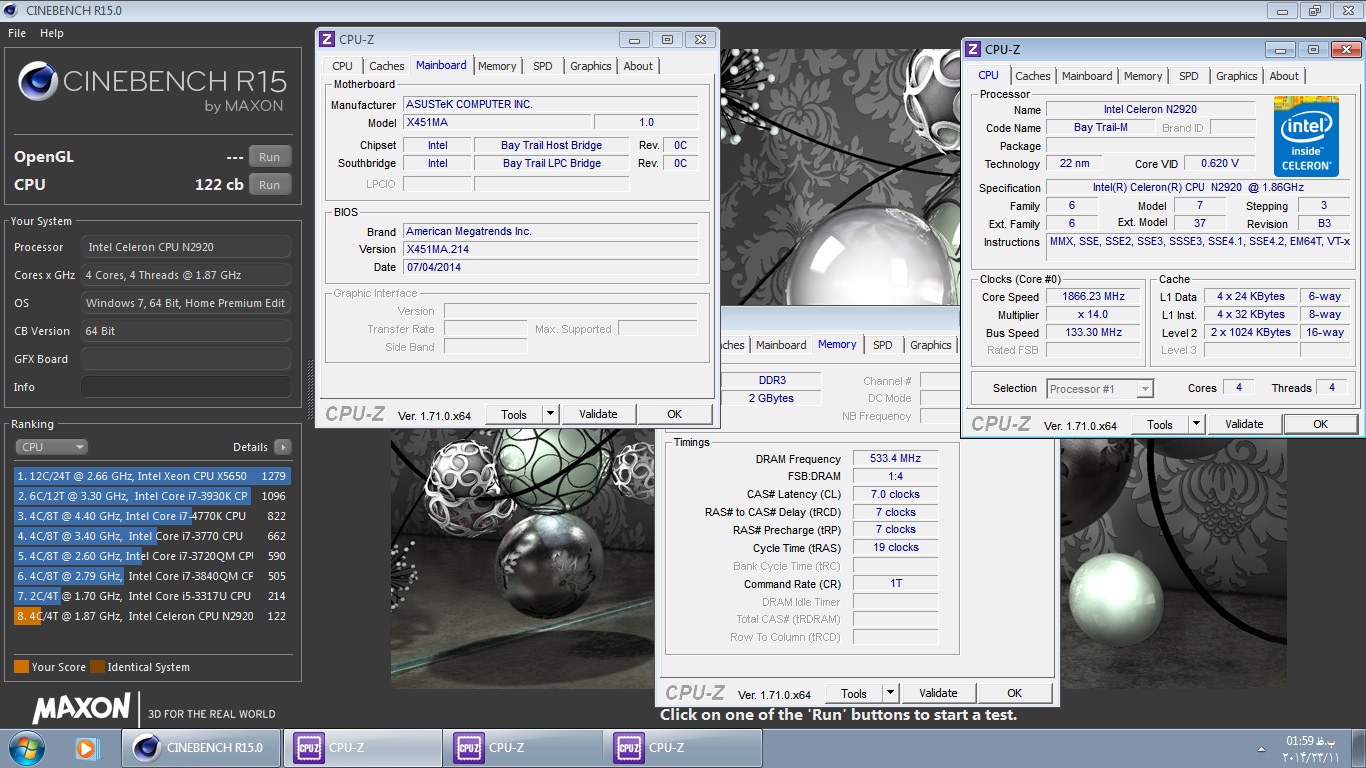The width and height of the screenshot is (1366, 768).
Task: Select Memory tab in Mainboard window
Action: (x=497, y=66)
